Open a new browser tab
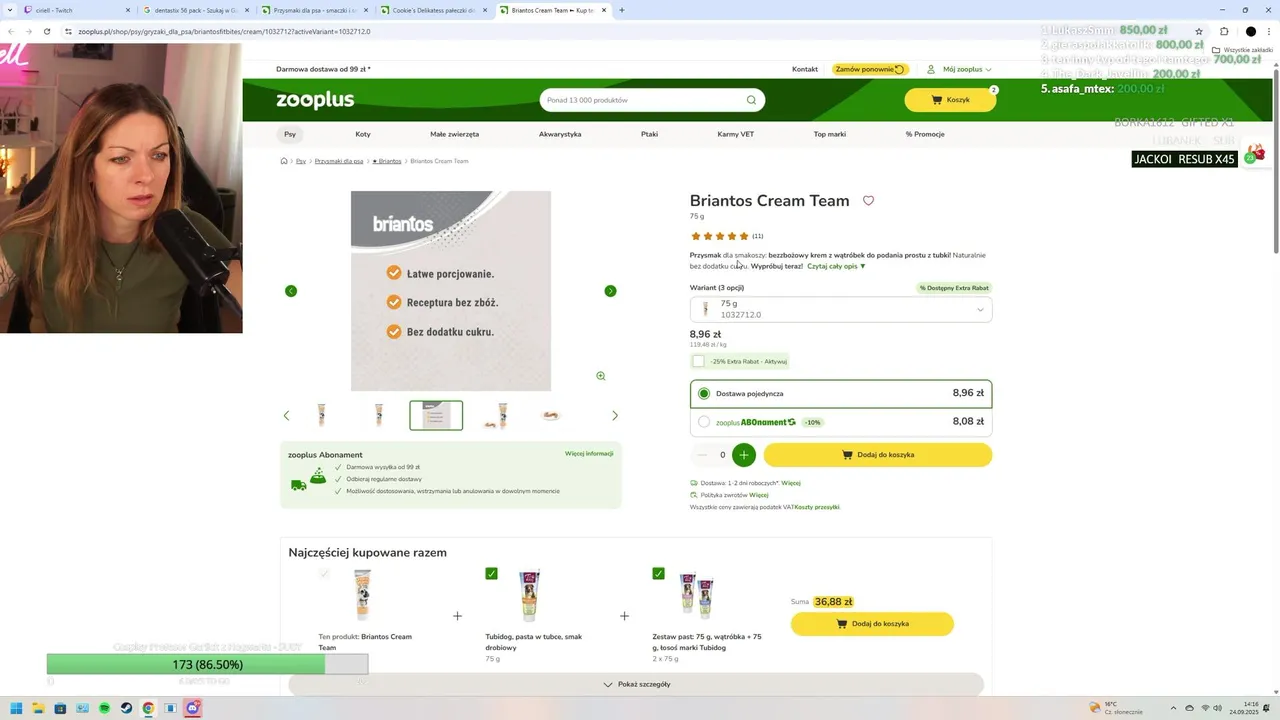Viewport: 1280px width, 720px height. (622, 10)
